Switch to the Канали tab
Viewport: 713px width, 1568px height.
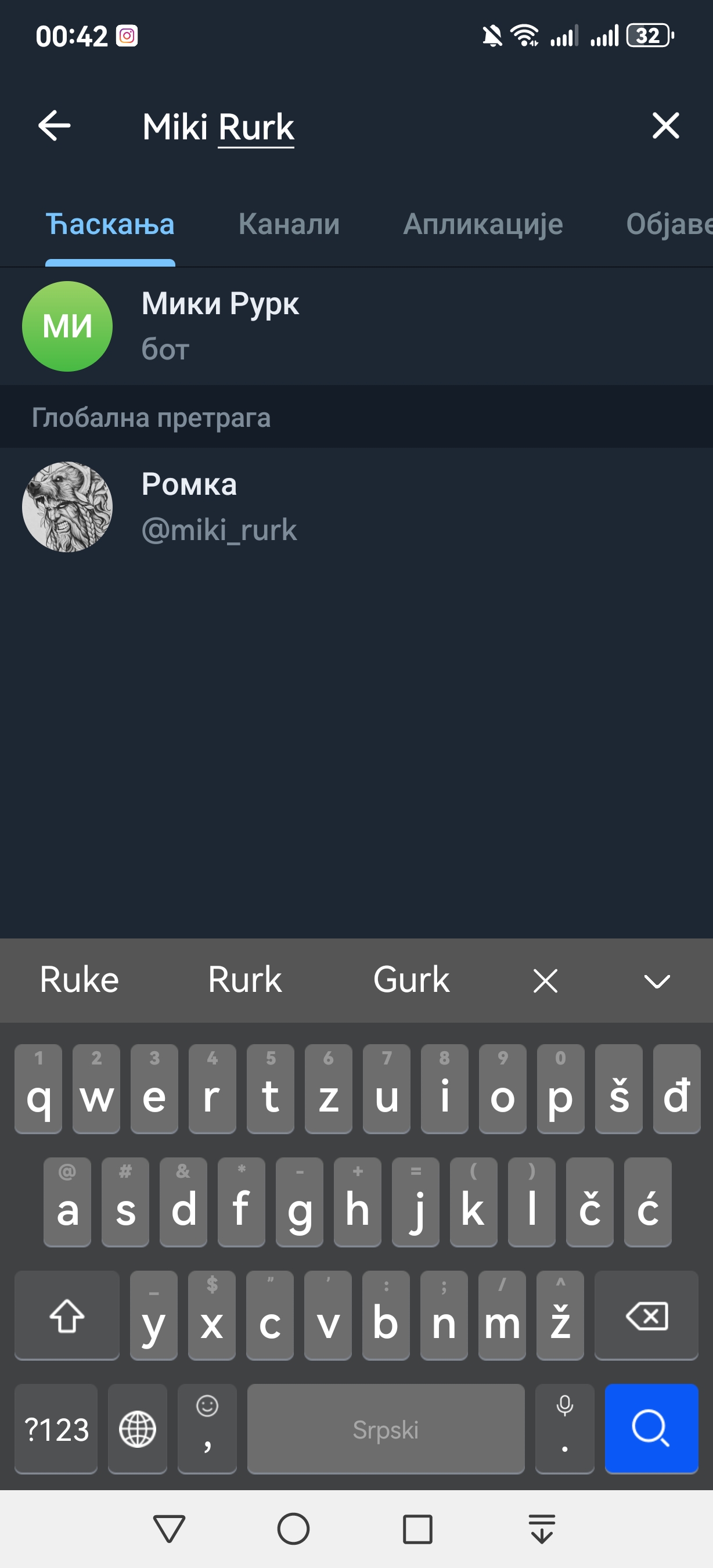tap(289, 224)
